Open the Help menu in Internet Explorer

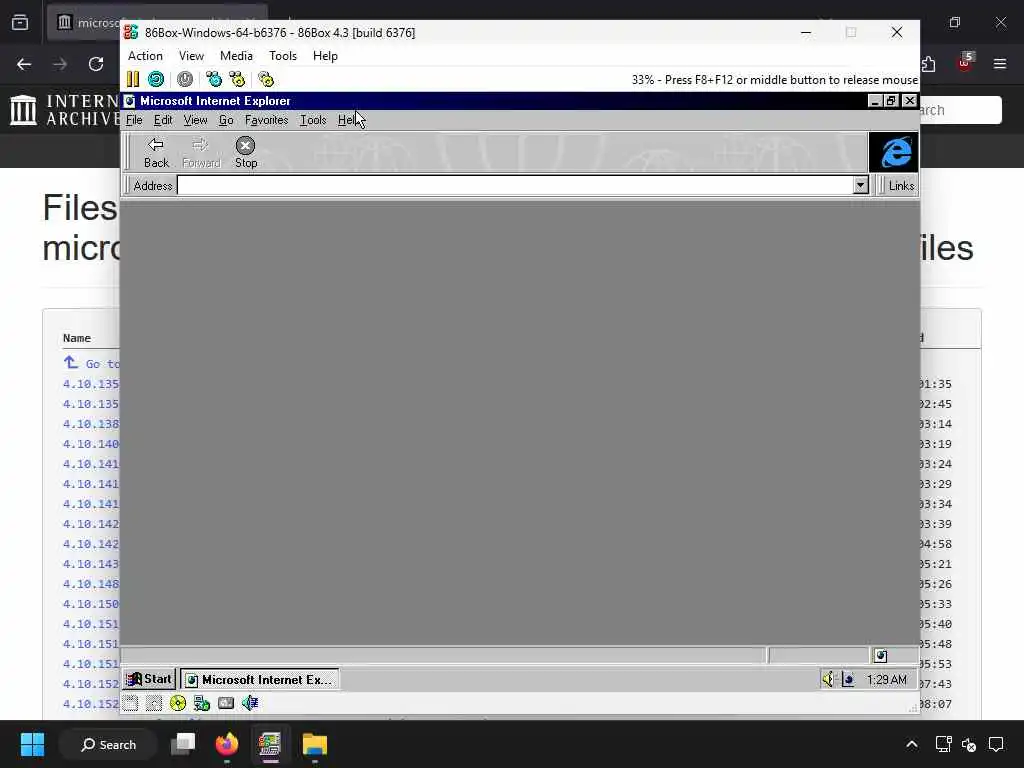click(347, 120)
